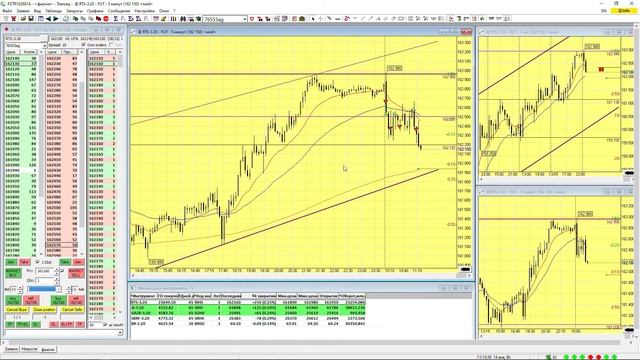Toggle the checkbox below the trades list
The height and width of the screenshot is (360, 640).
(x=105, y=324)
